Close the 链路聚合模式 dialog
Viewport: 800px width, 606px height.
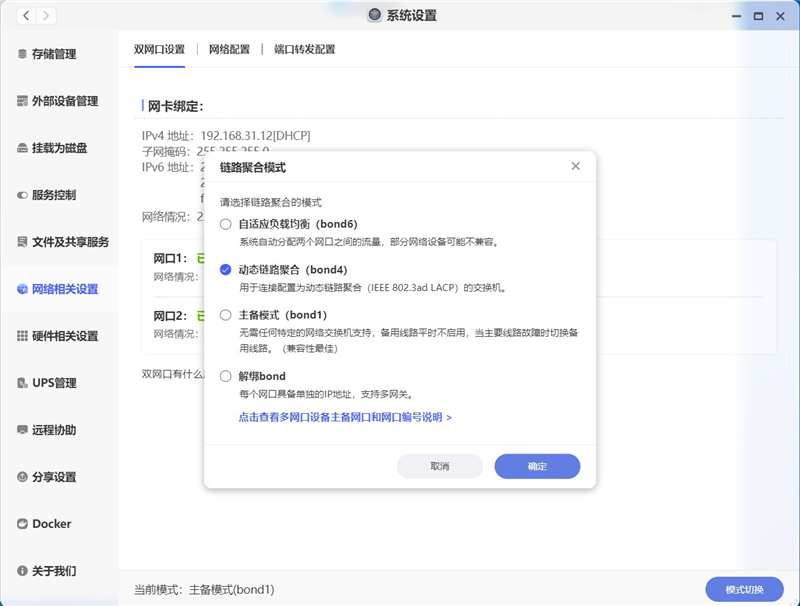575,166
